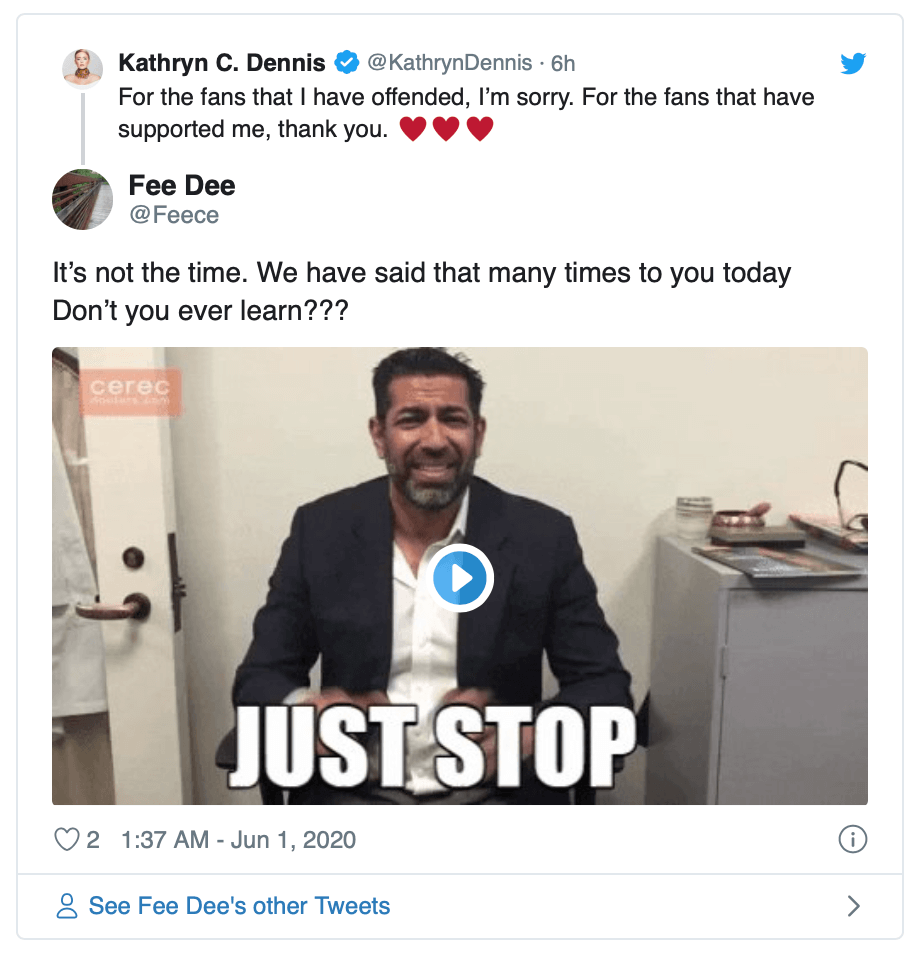
Task: Visit the @KathrynDennis handle
Action: pos(450,63)
